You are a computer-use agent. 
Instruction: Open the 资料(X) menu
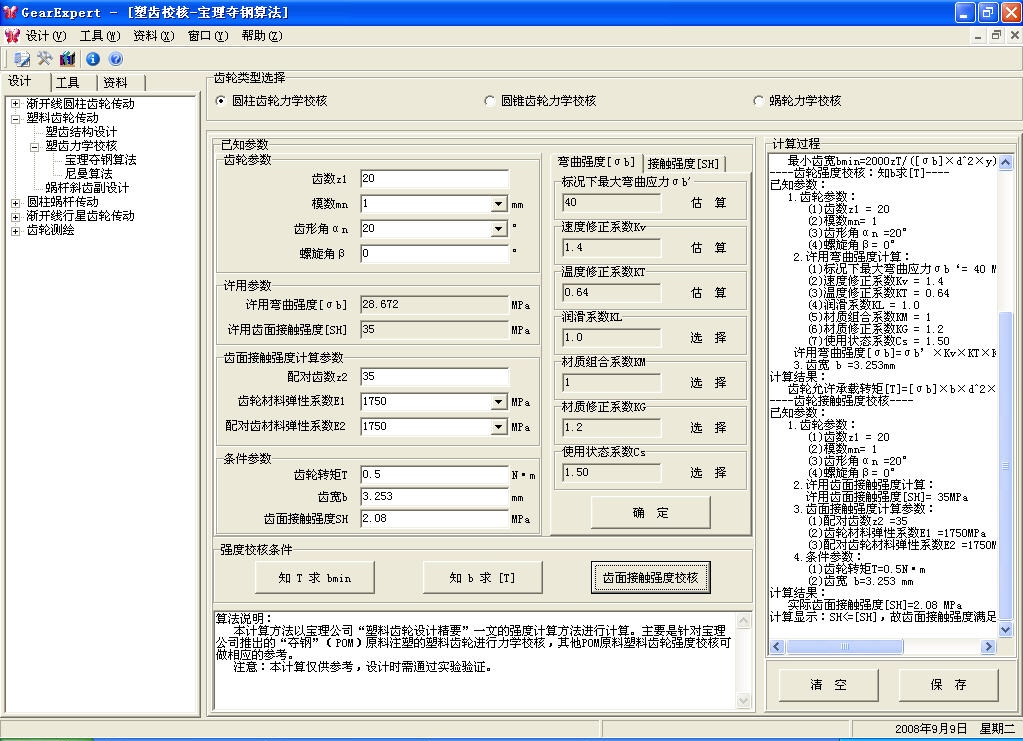click(154, 36)
